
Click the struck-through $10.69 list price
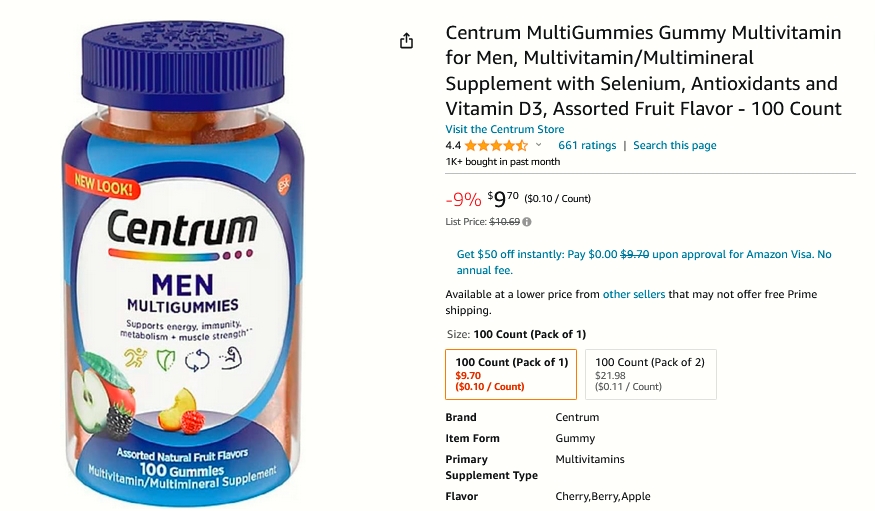point(504,222)
